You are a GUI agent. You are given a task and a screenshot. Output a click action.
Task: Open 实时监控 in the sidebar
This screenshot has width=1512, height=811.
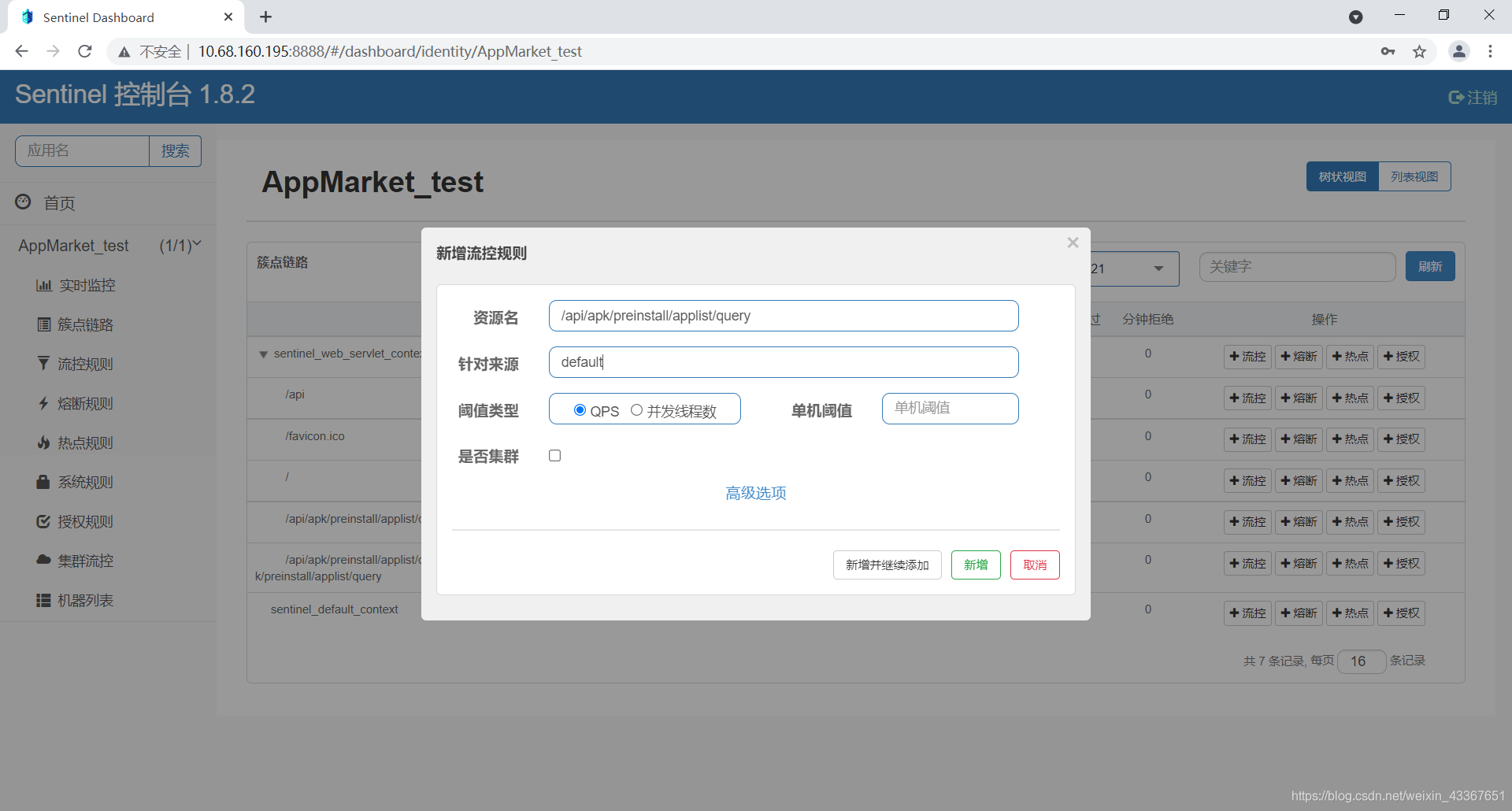click(87, 285)
